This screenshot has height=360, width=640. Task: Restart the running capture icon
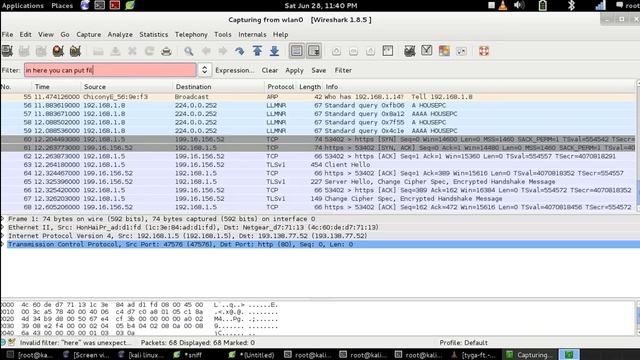(x=75, y=51)
